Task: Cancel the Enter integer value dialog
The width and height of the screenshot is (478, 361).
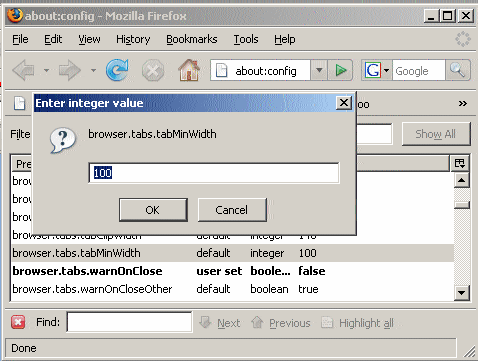Action: pos(232,210)
